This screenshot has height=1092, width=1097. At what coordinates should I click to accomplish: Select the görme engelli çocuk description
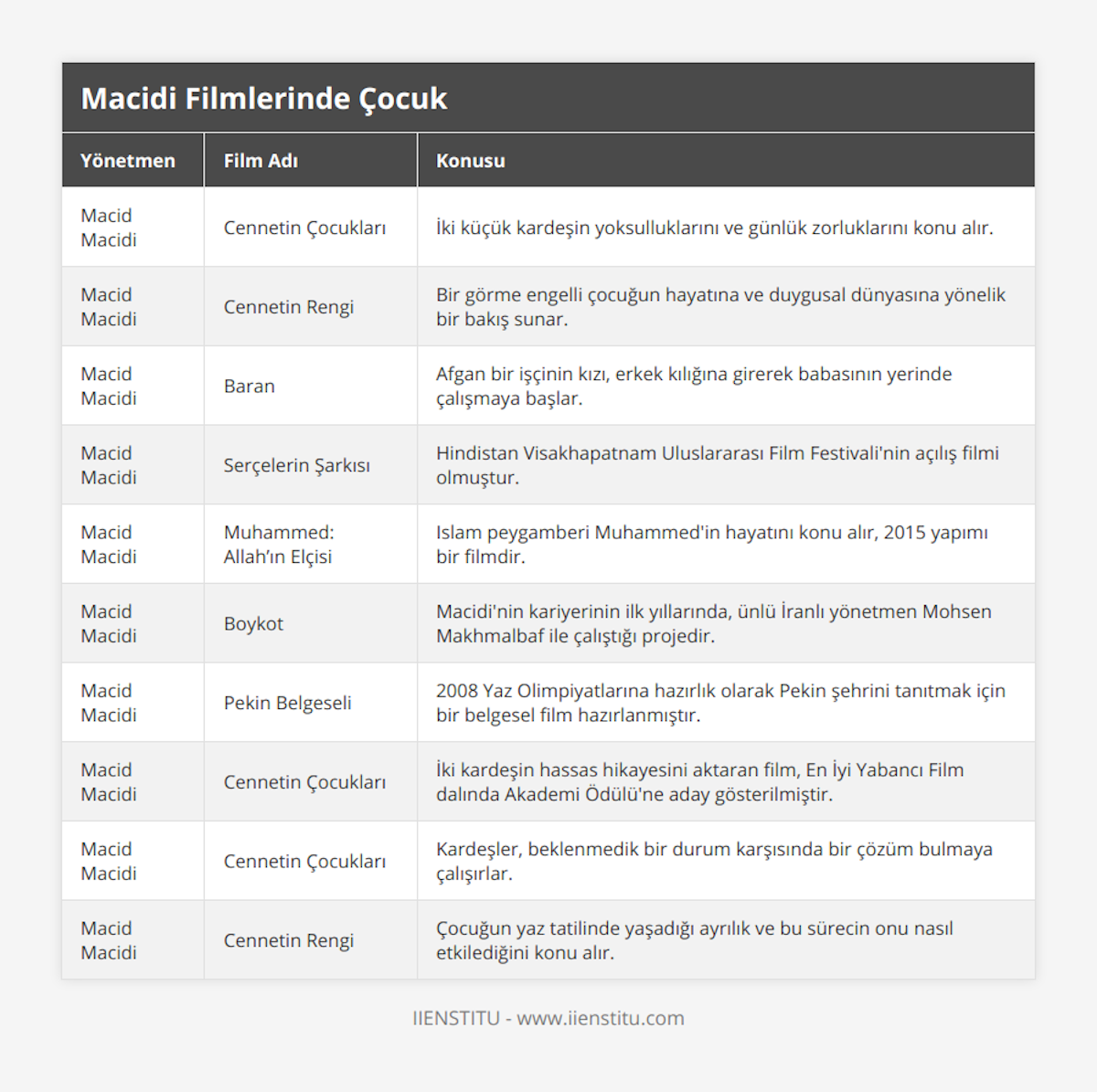point(720,307)
